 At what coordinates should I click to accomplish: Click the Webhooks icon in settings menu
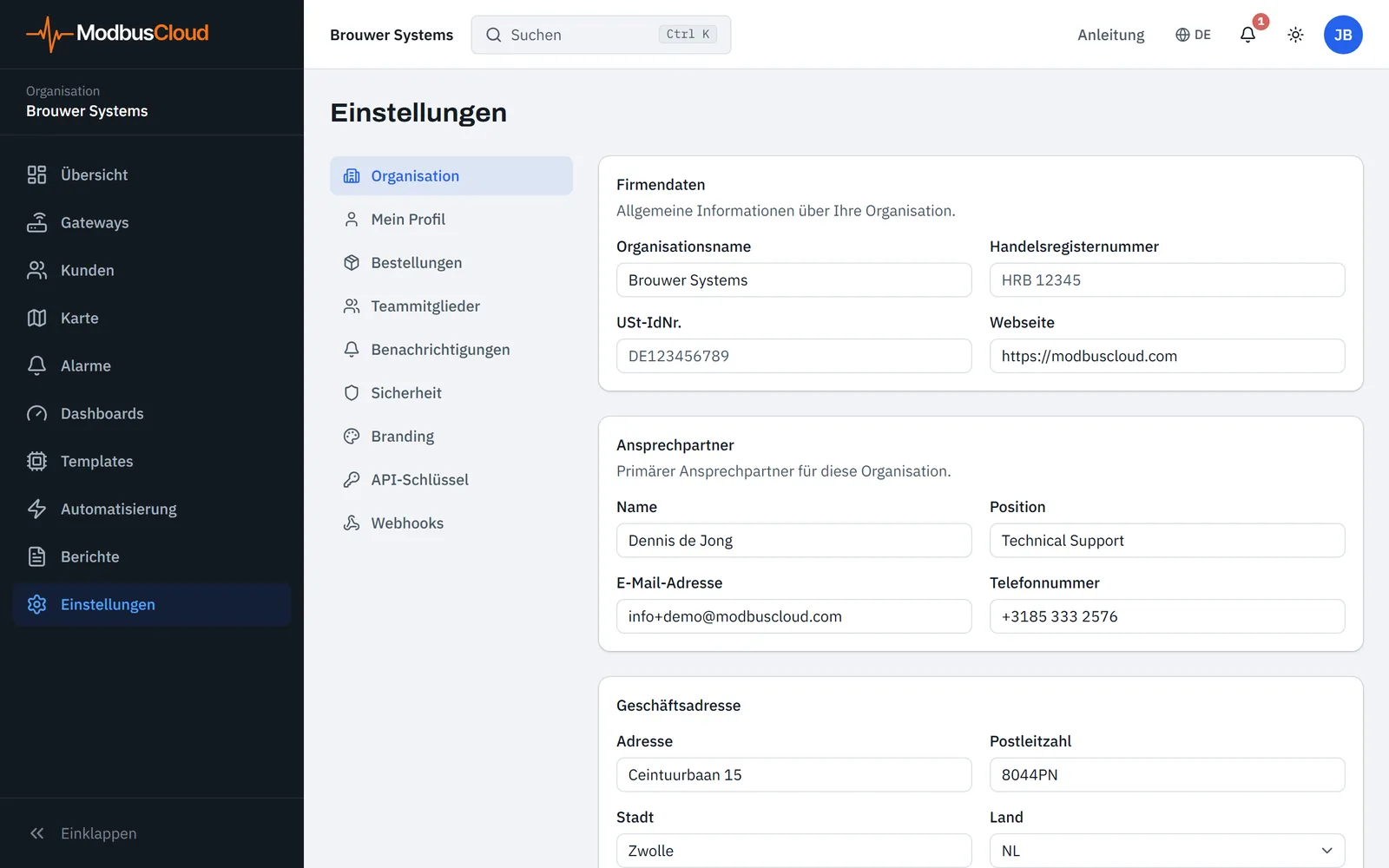(352, 523)
